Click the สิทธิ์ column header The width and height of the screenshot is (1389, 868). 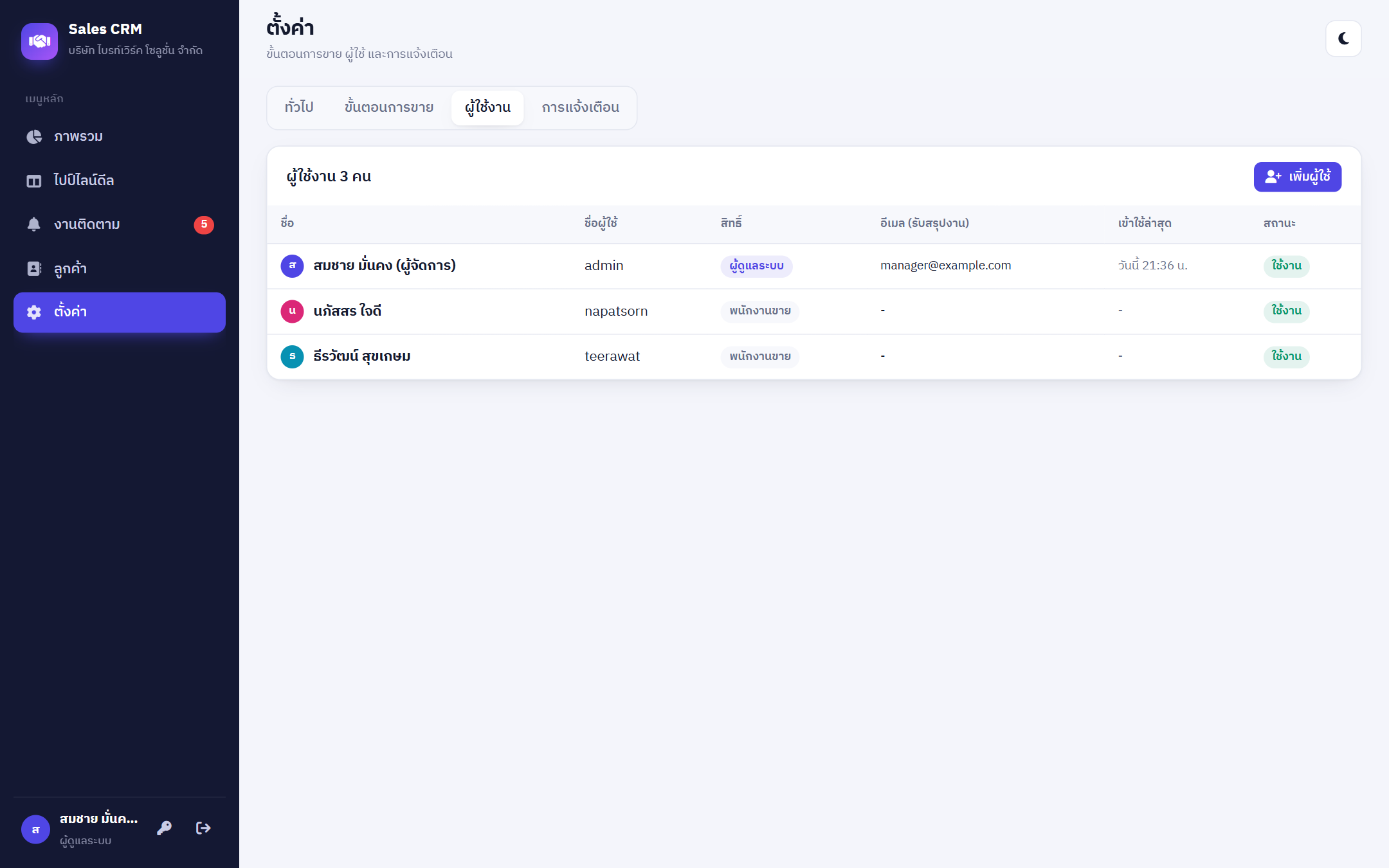(731, 223)
